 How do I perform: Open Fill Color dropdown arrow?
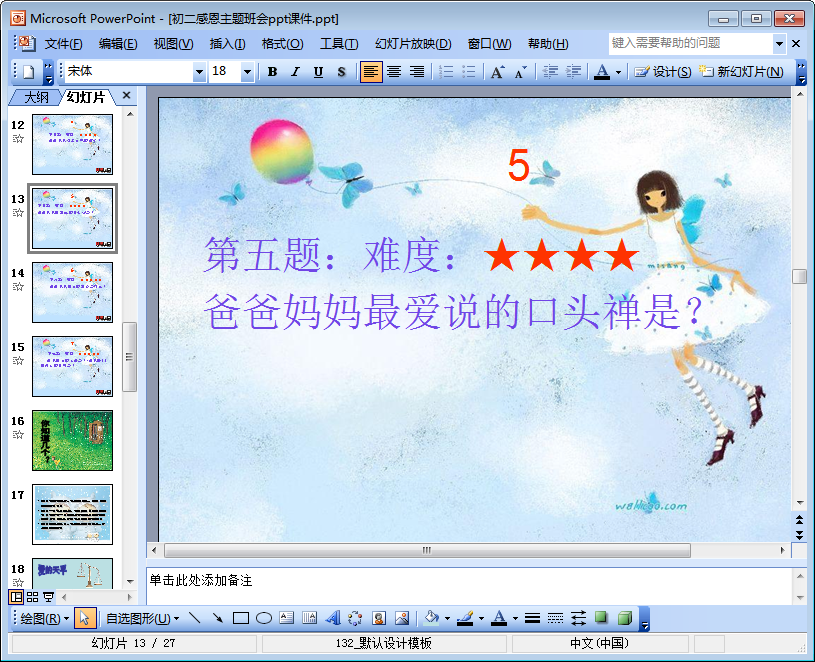click(x=447, y=618)
